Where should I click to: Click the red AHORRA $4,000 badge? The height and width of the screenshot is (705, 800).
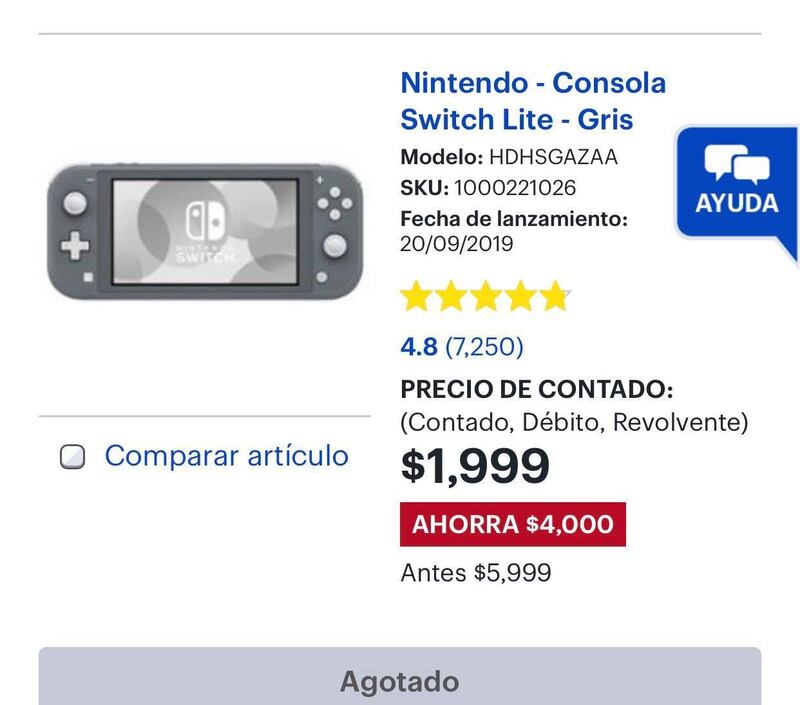[513, 524]
